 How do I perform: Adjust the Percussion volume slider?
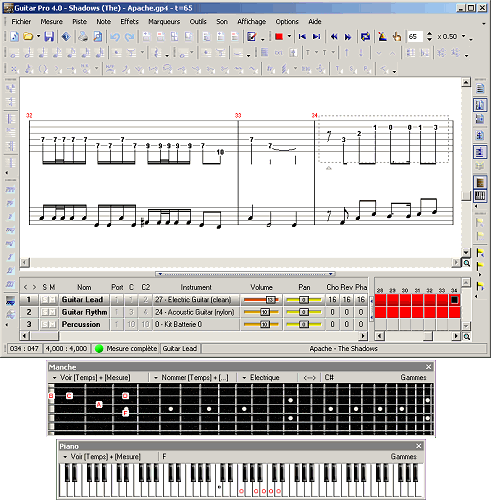click(x=261, y=324)
